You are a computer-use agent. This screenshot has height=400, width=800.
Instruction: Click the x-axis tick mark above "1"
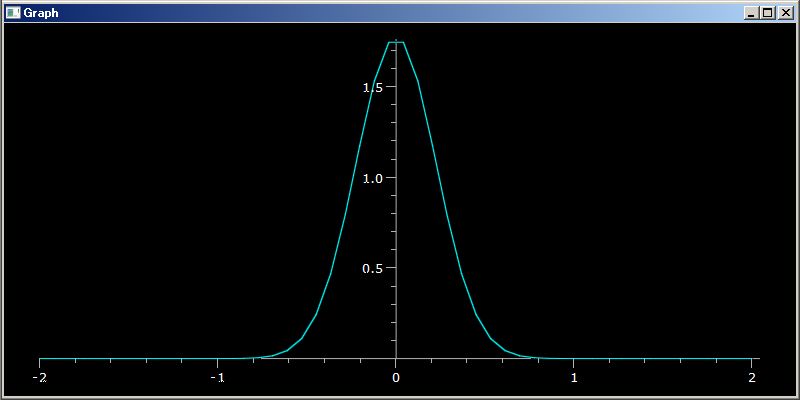(574, 362)
